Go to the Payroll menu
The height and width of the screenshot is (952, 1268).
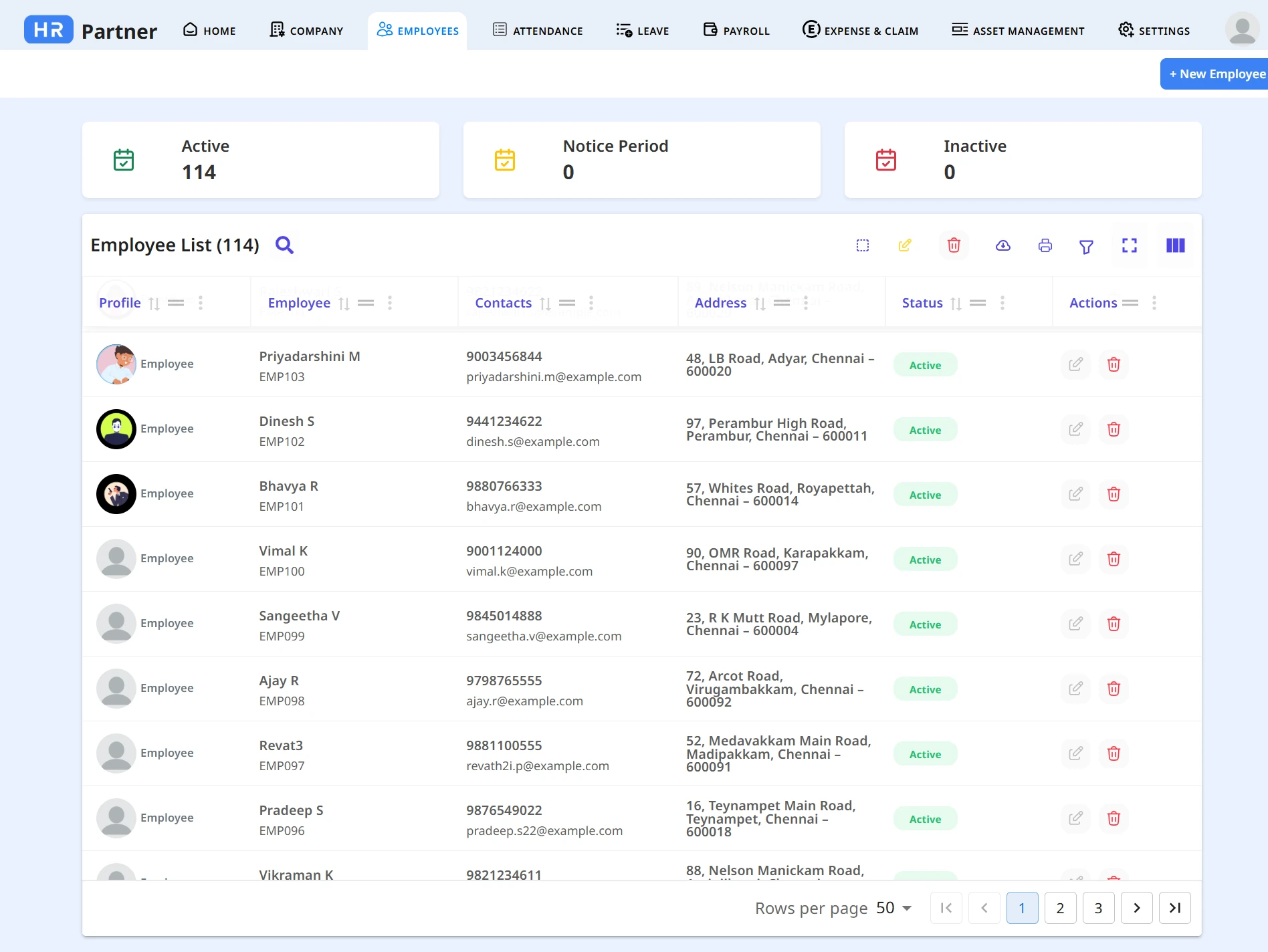[x=736, y=31]
